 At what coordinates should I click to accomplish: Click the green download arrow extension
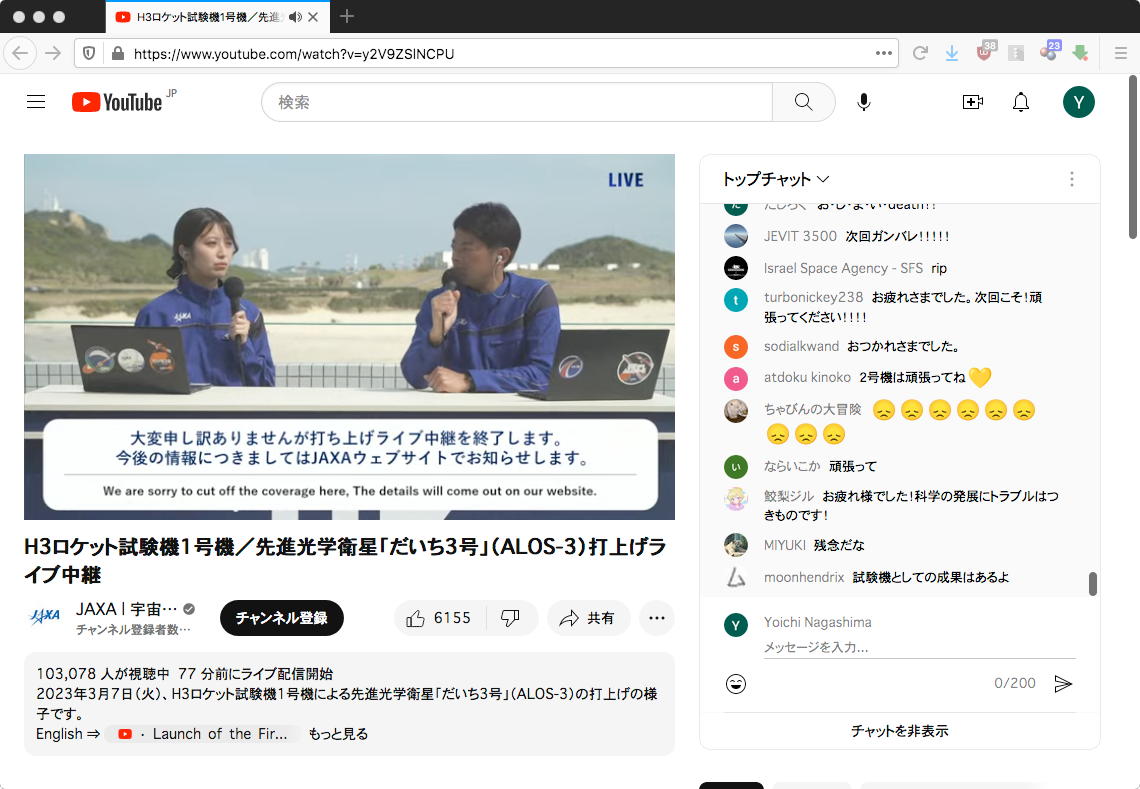click(1080, 53)
